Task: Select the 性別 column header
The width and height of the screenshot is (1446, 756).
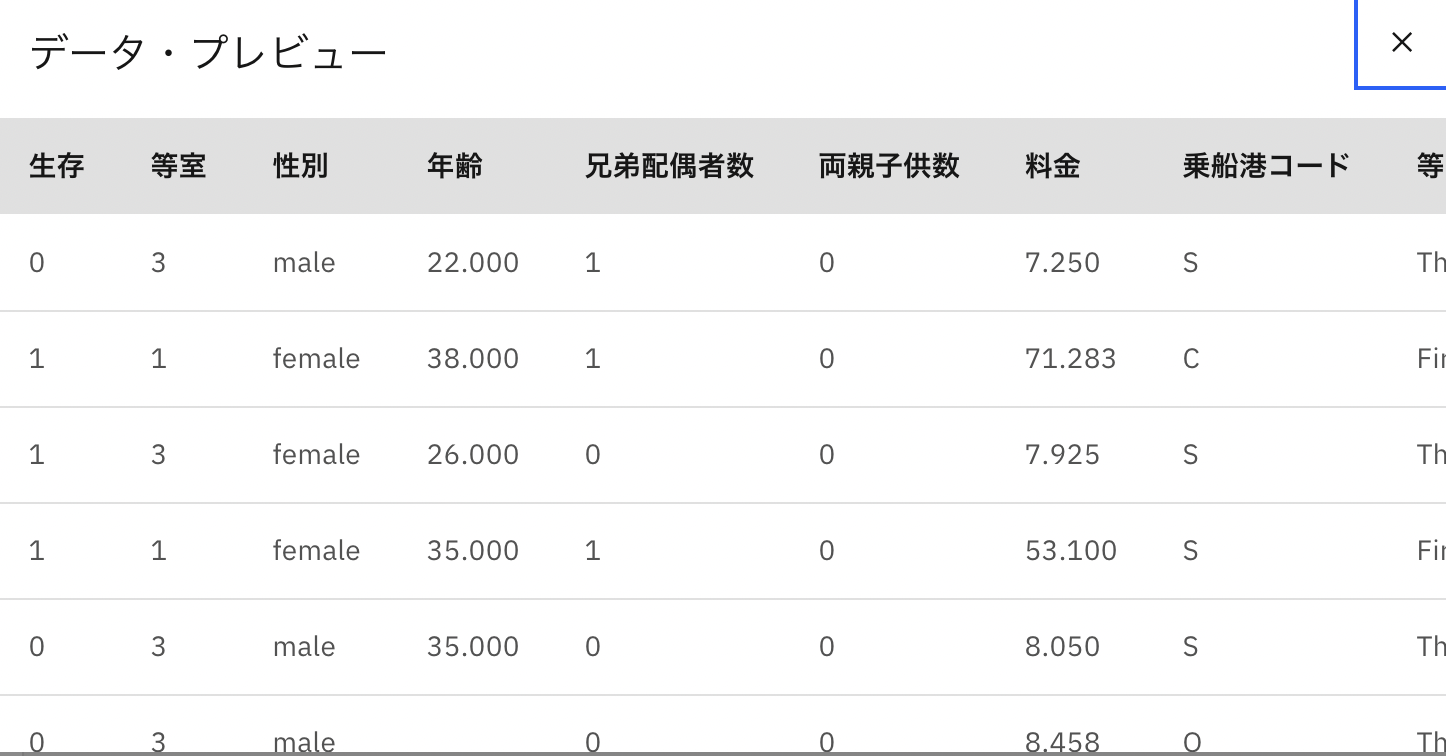Action: coord(298,166)
